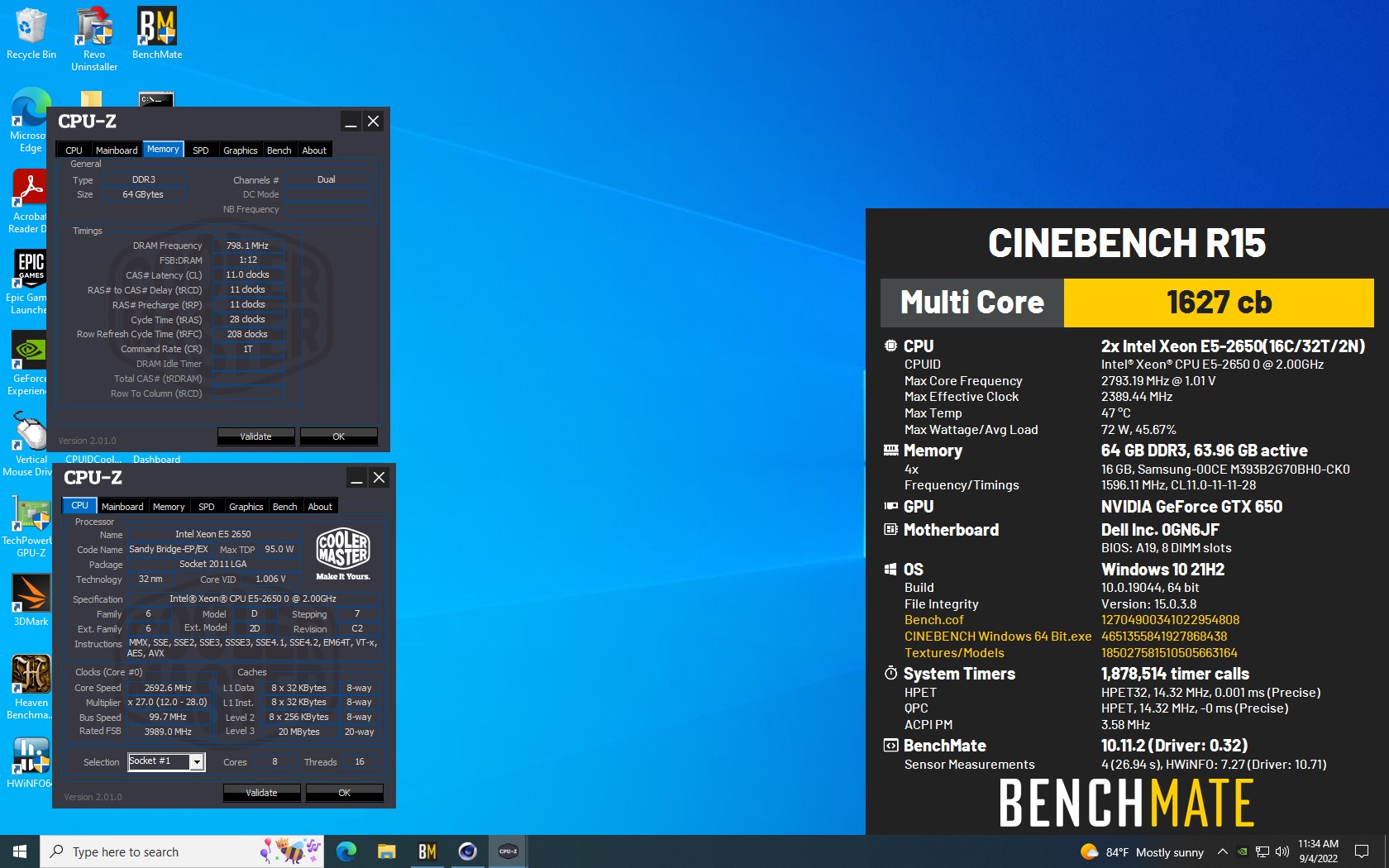1389x868 pixels.
Task: Switch to SPD tab in lower CPU-Z window
Action: coord(207,507)
